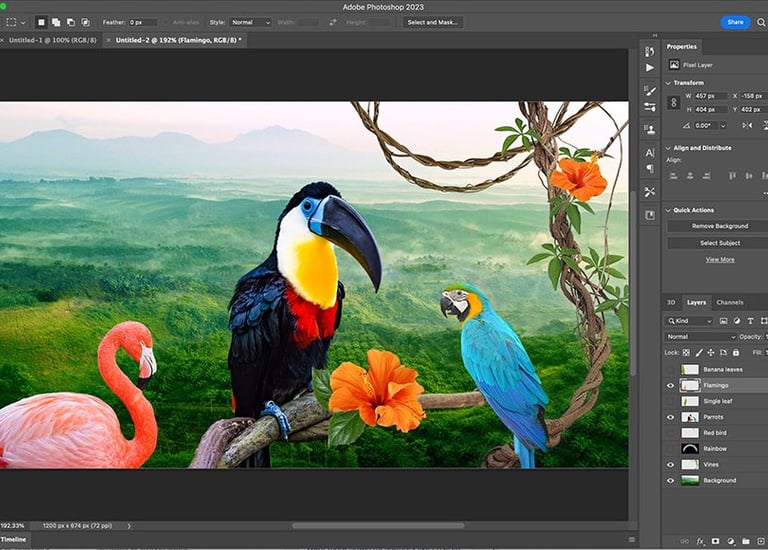
Task: Click the lock transparent pixels icon
Action: [686, 353]
